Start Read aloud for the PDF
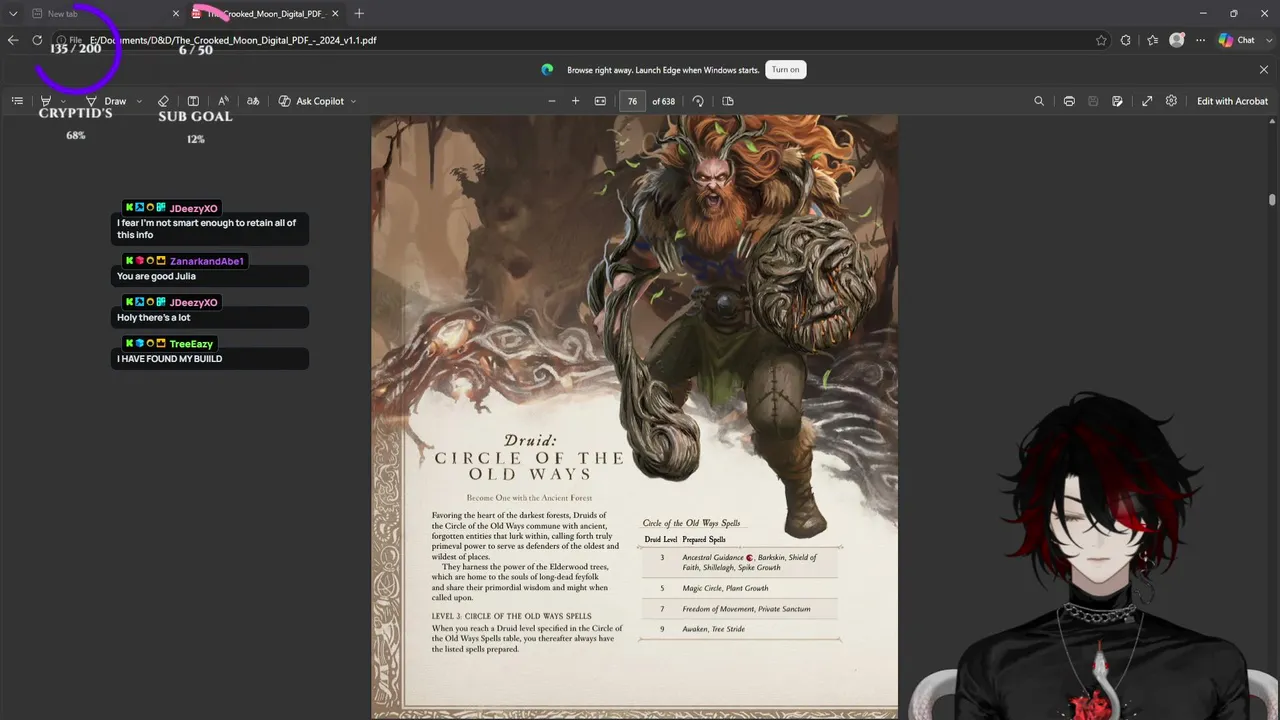 click(x=223, y=101)
